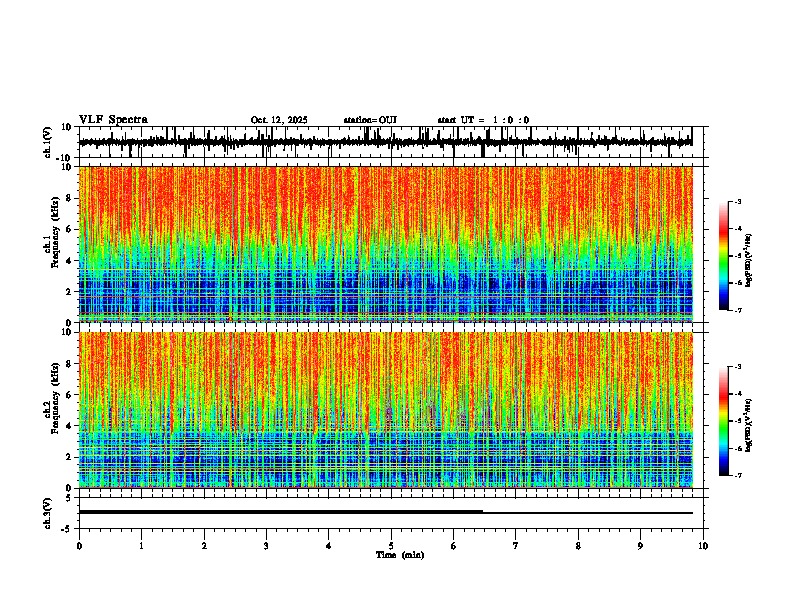
Task: Click the "Time (min)" x-axis label
Action: [400, 555]
